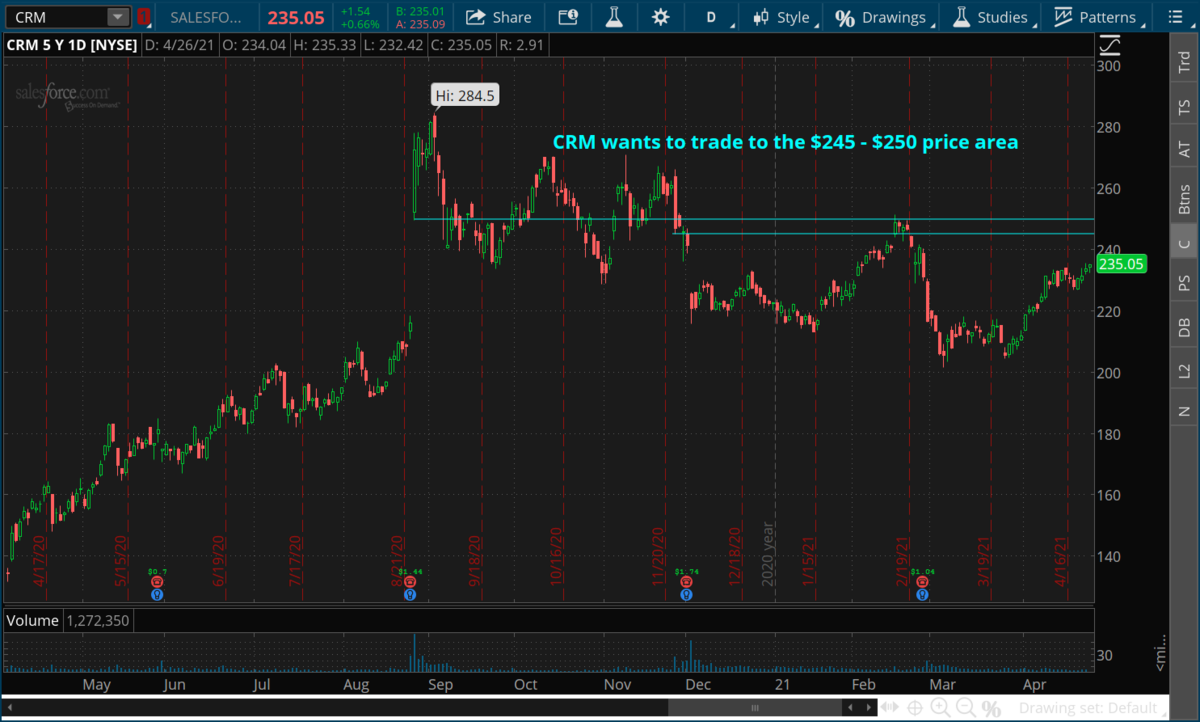Click the 'CRM 5 Y 1D [NYSE]' chart title

71,45
